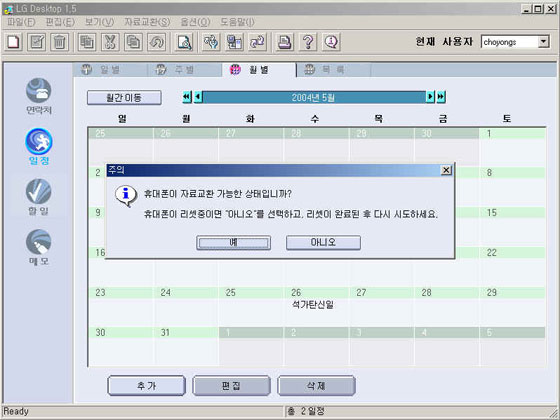560x420 pixels.
Task: Select the May 26 석가탄신일 calendar cell
Action: (x=316, y=306)
